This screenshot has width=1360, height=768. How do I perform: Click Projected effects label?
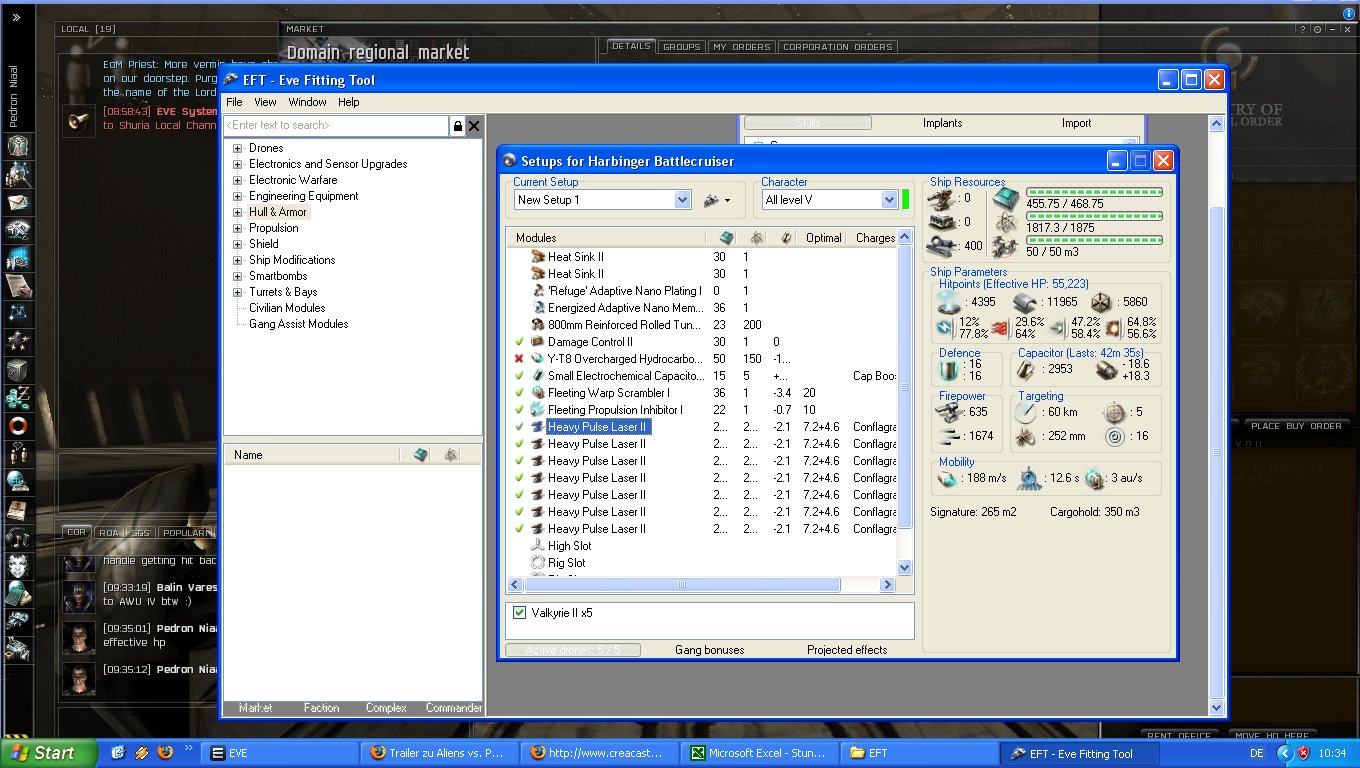click(x=847, y=650)
